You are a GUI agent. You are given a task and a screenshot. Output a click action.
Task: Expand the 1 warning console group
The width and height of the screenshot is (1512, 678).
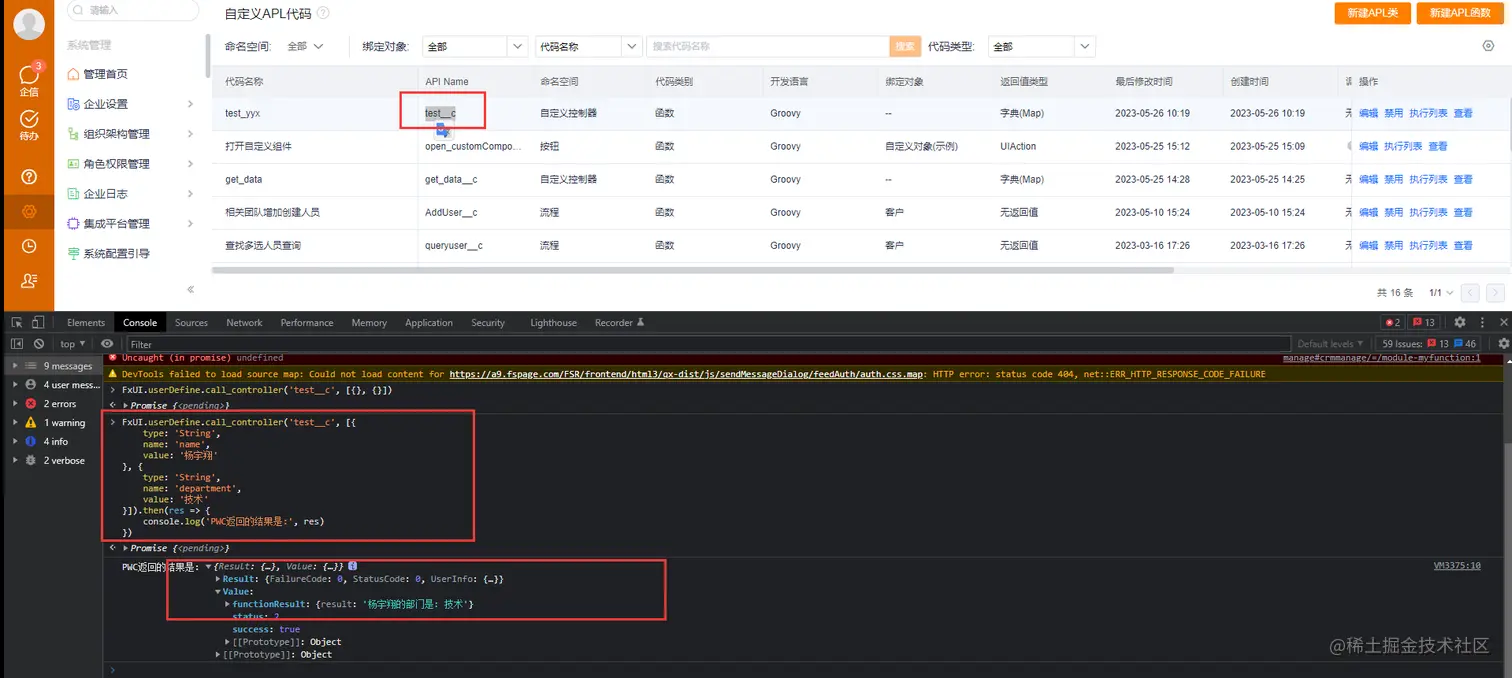pos(14,423)
